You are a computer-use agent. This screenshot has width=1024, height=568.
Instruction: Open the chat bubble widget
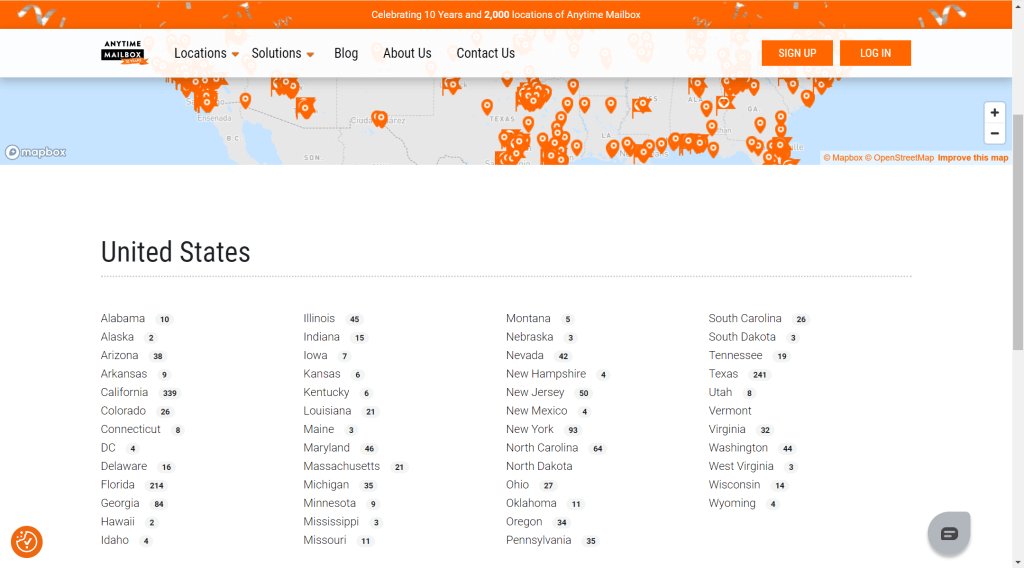(949, 533)
